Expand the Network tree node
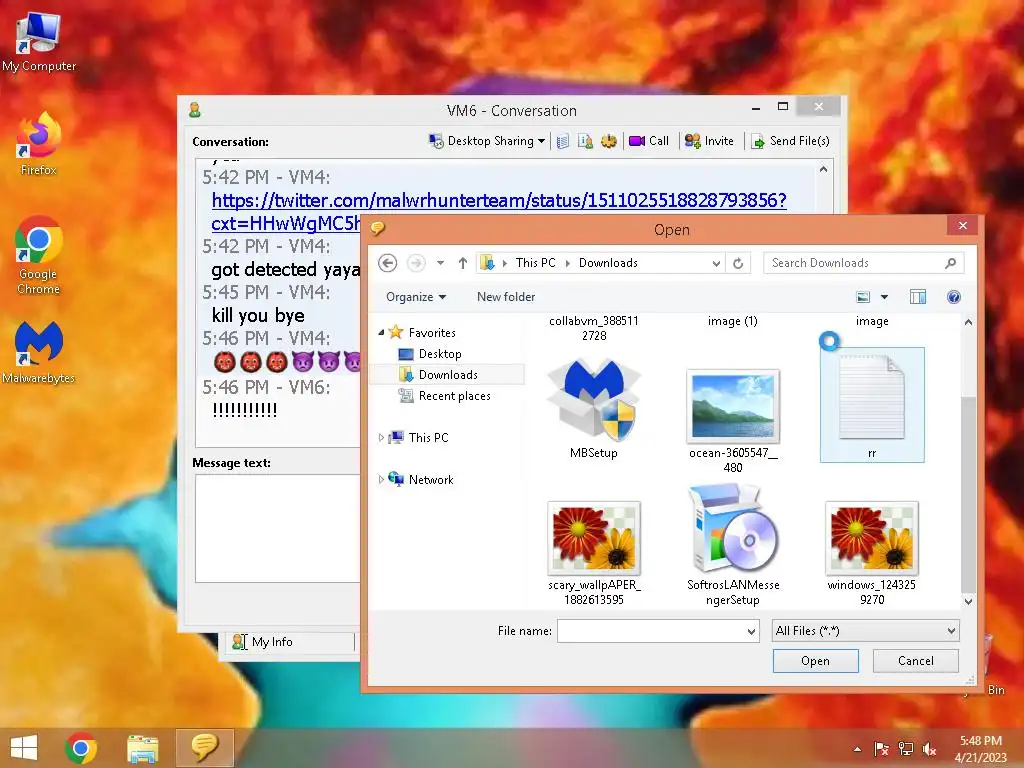The image size is (1024, 768). coord(381,479)
